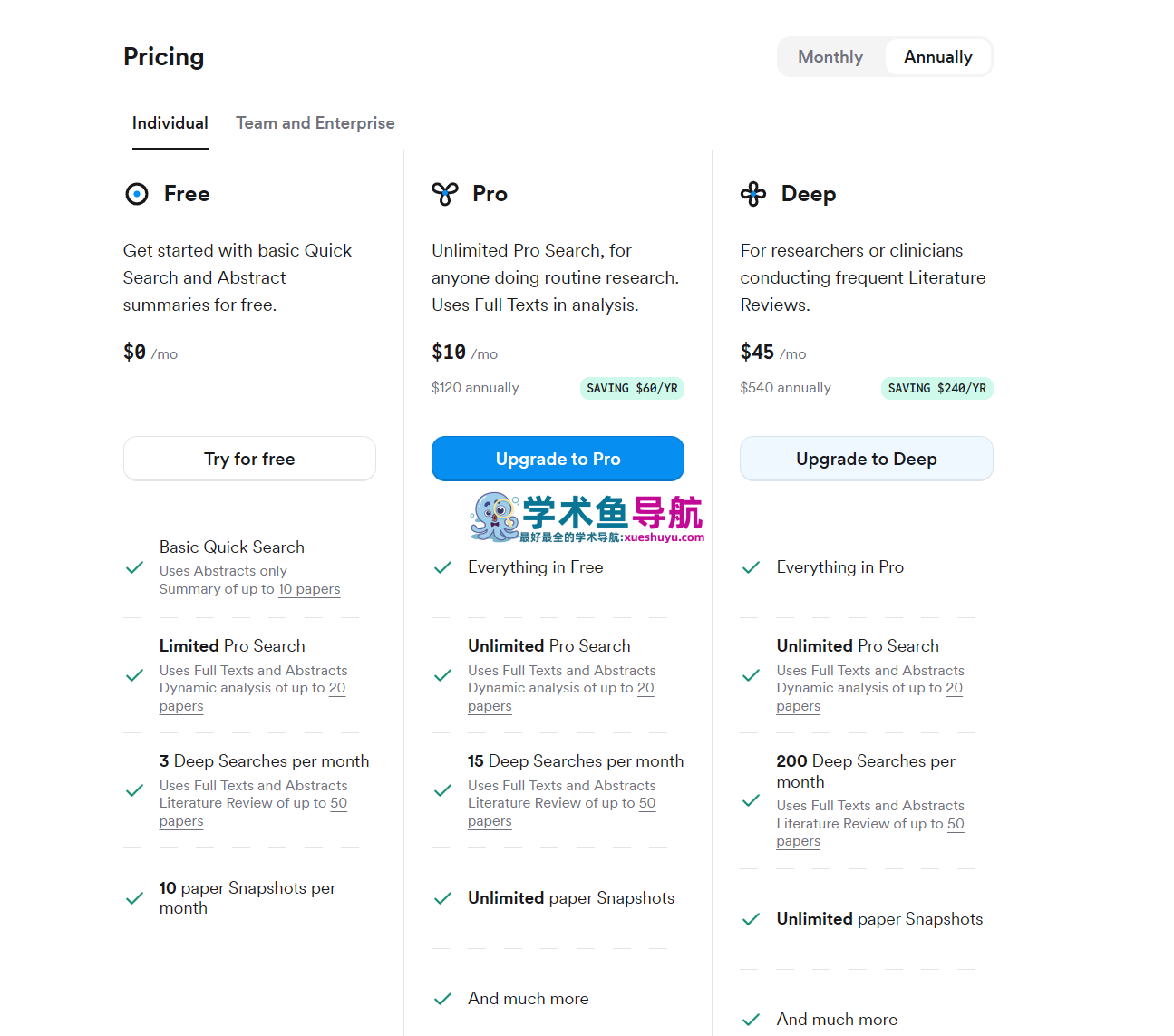Click the SAVING $60/YR badge
Screen dimensions: 1174x1036
coord(632,389)
